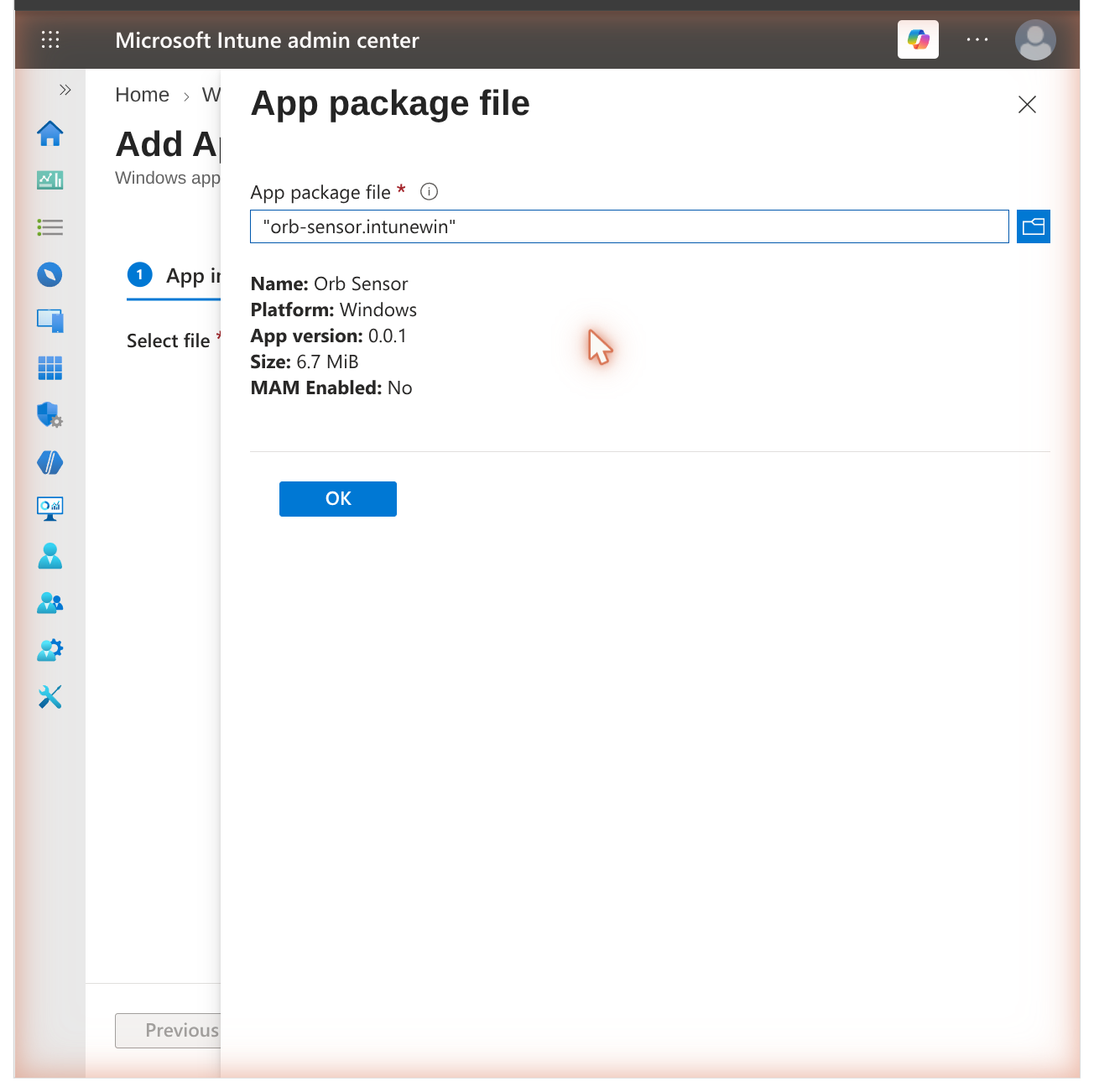
Task: Click the orb-sensor.intunewin file field
Action: click(629, 226)
